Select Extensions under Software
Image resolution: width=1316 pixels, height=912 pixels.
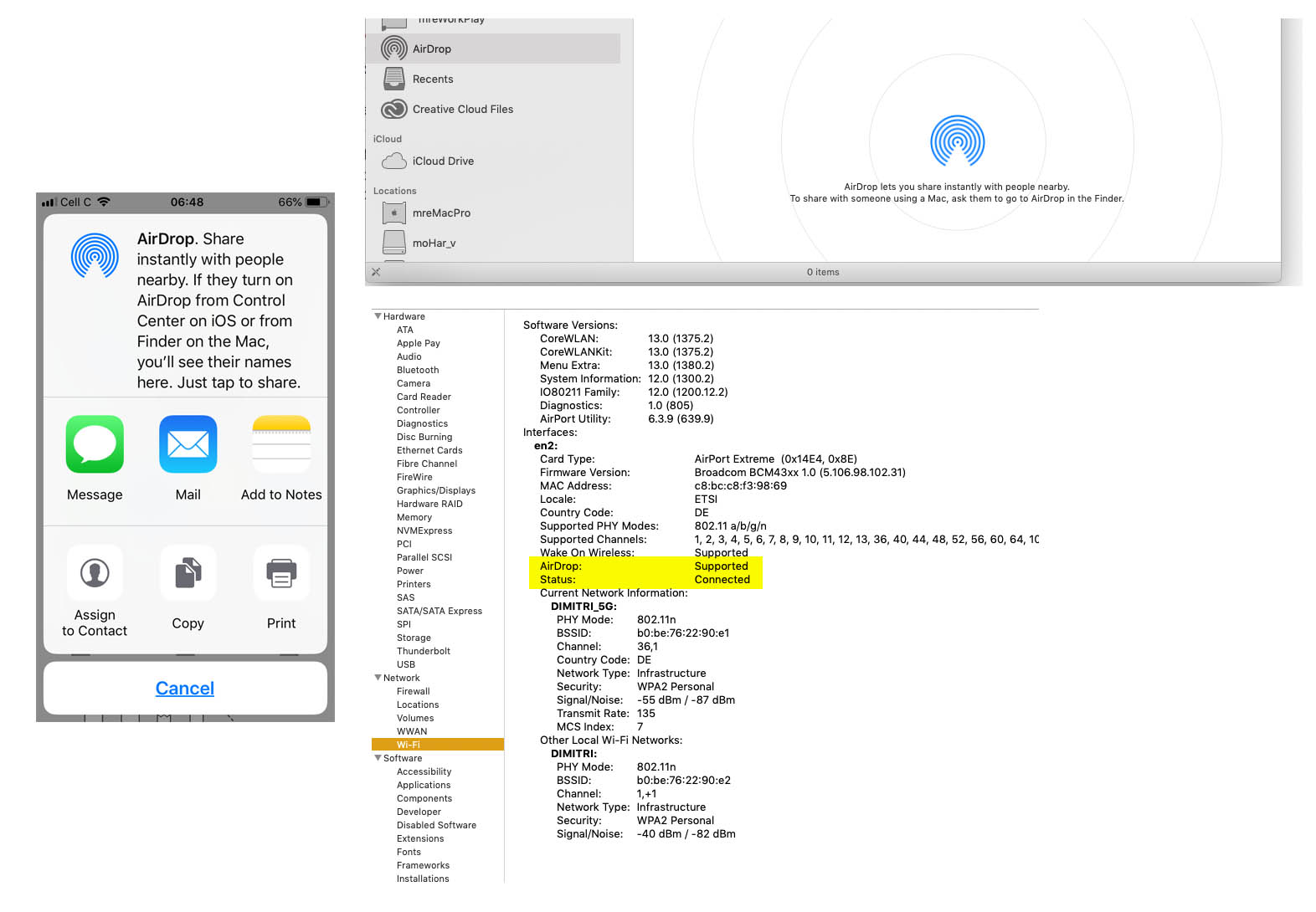pyautogui.click(x=420, y=838)
